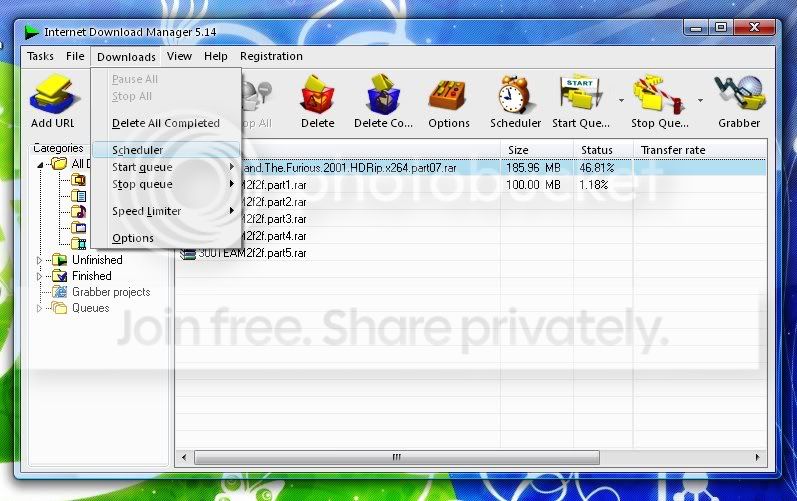Click the Stop Queue toolbar icon
Screen dimensions: 797x501
pos(659,95)
